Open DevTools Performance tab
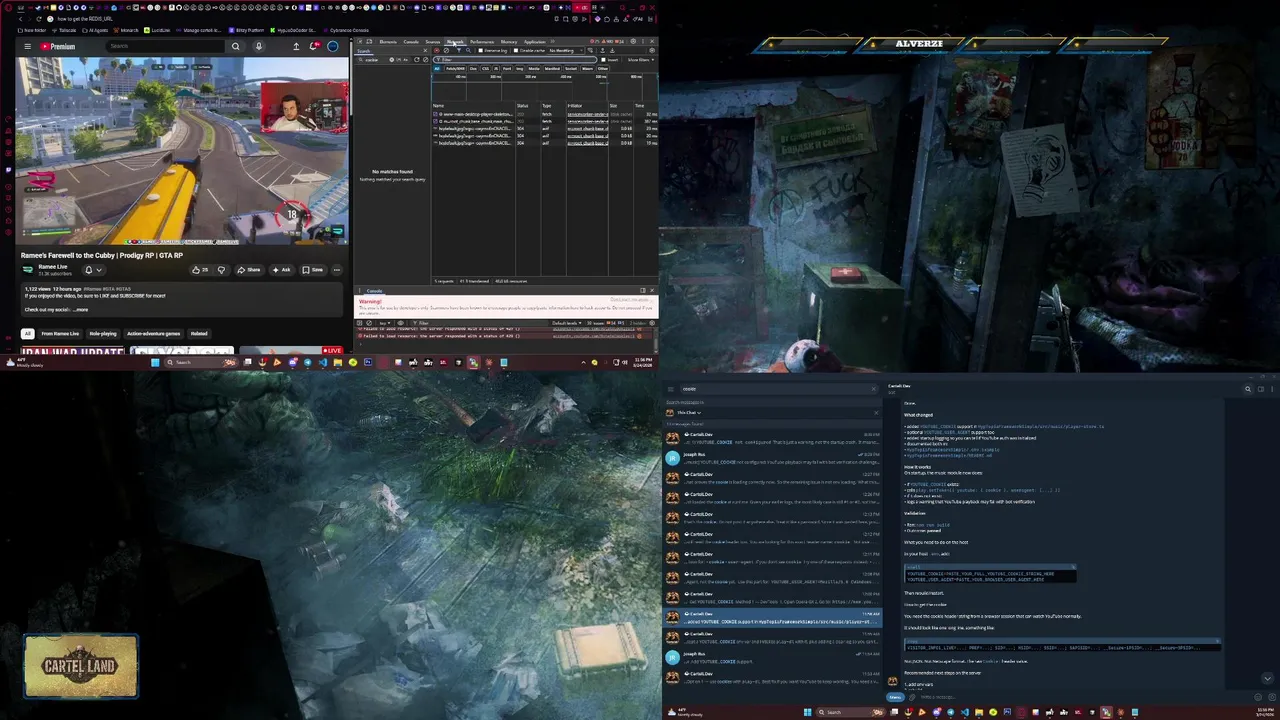The height and width of the screenshot is (720, 1280). pyautogui.click(x=482, y=42)
